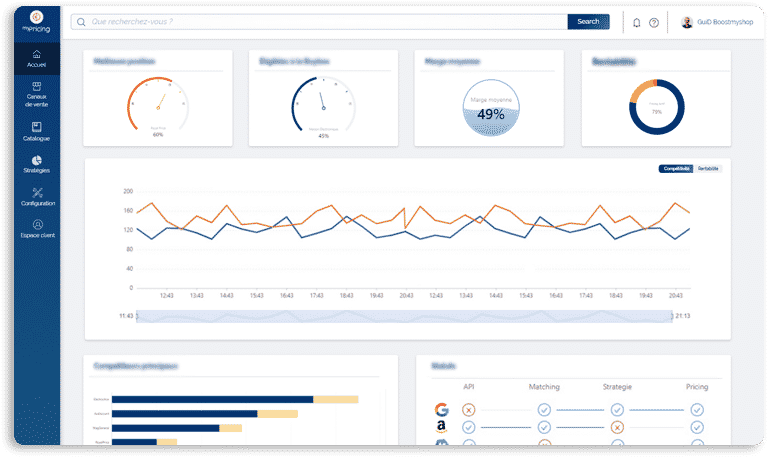Open the Stratégies pie chart icon
The width and height of the screenshot is (768, 457).
[x=37, y=160]
